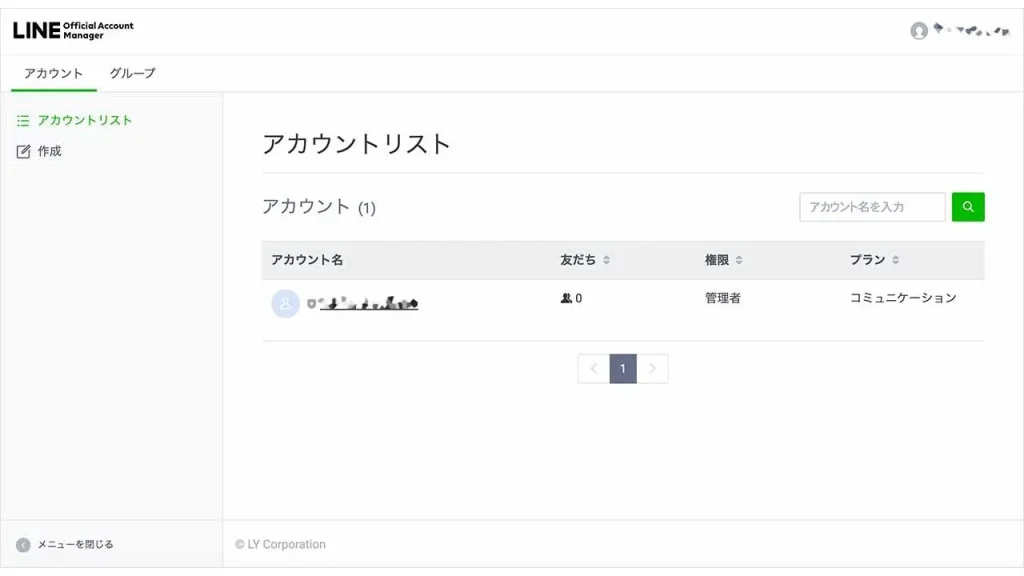The height and width of the screenshot is (576, 1024).
Task: Click the 作成 pencil icon in the sidebar
Action: click(x=24, y=152)
